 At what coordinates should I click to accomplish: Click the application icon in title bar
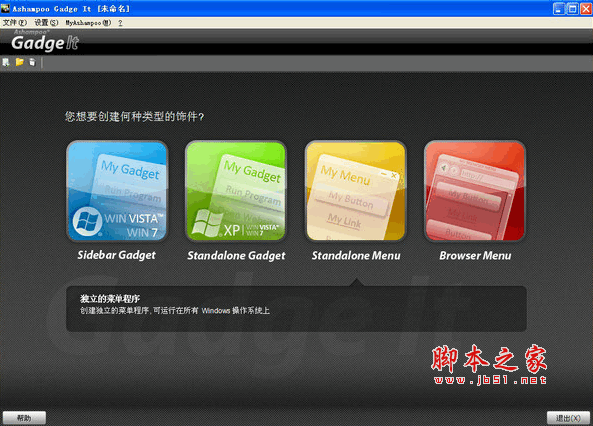pos(5,8)
